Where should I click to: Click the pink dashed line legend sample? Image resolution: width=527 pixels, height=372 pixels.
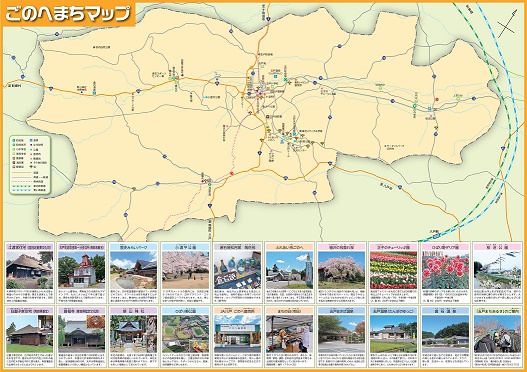(22, 181)
